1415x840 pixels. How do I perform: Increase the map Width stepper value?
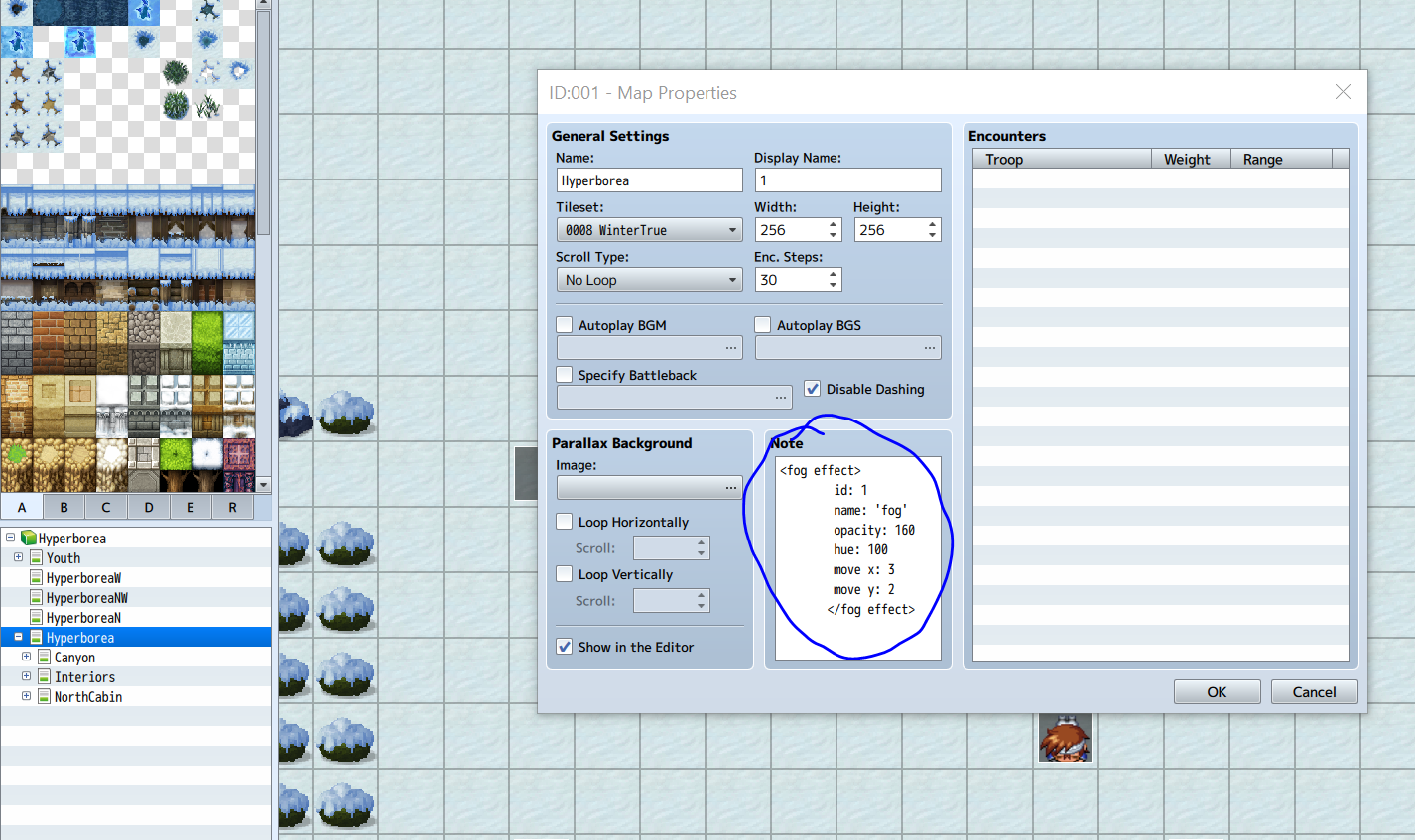(834, 224)
